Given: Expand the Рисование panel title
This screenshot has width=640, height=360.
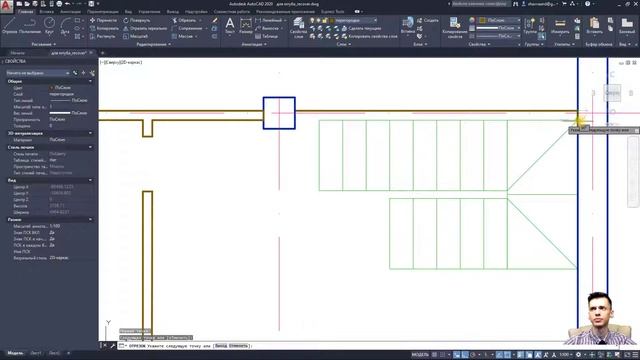Looking at the screenshot, I should 43,44.
